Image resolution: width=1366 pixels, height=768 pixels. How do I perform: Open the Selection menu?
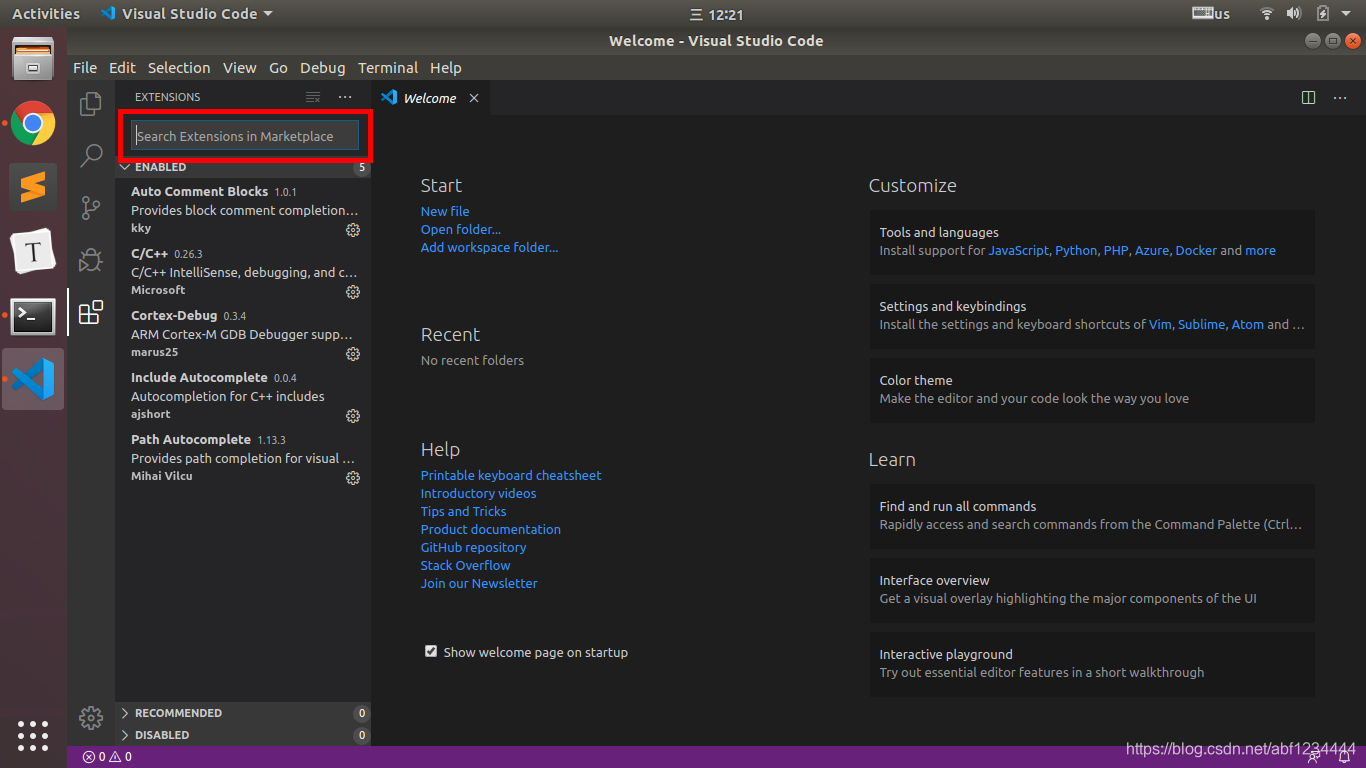coord(179,68)
